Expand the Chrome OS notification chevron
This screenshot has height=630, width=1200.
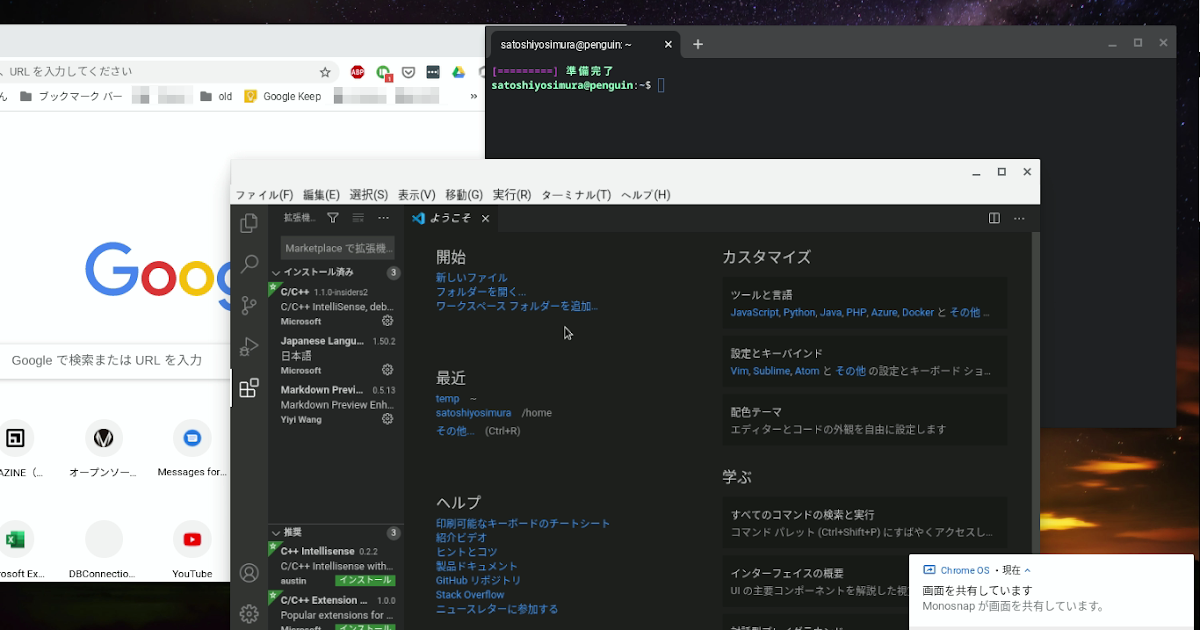[x=1027, y=570]
